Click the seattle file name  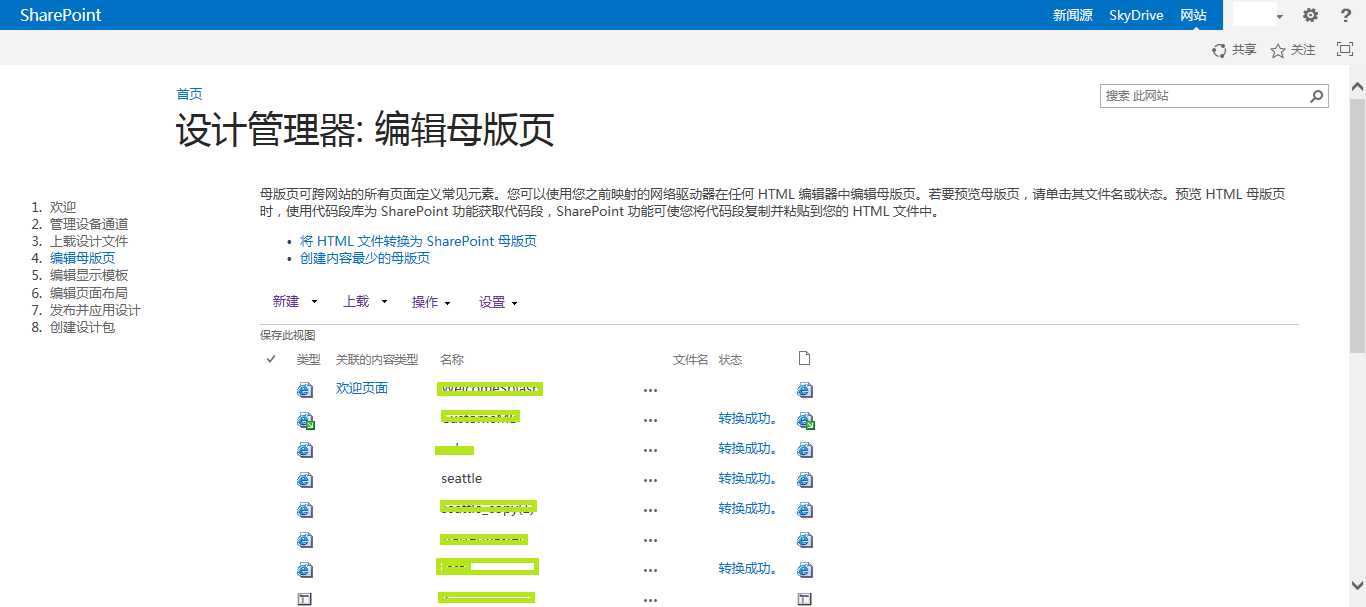tap(462, 478)
